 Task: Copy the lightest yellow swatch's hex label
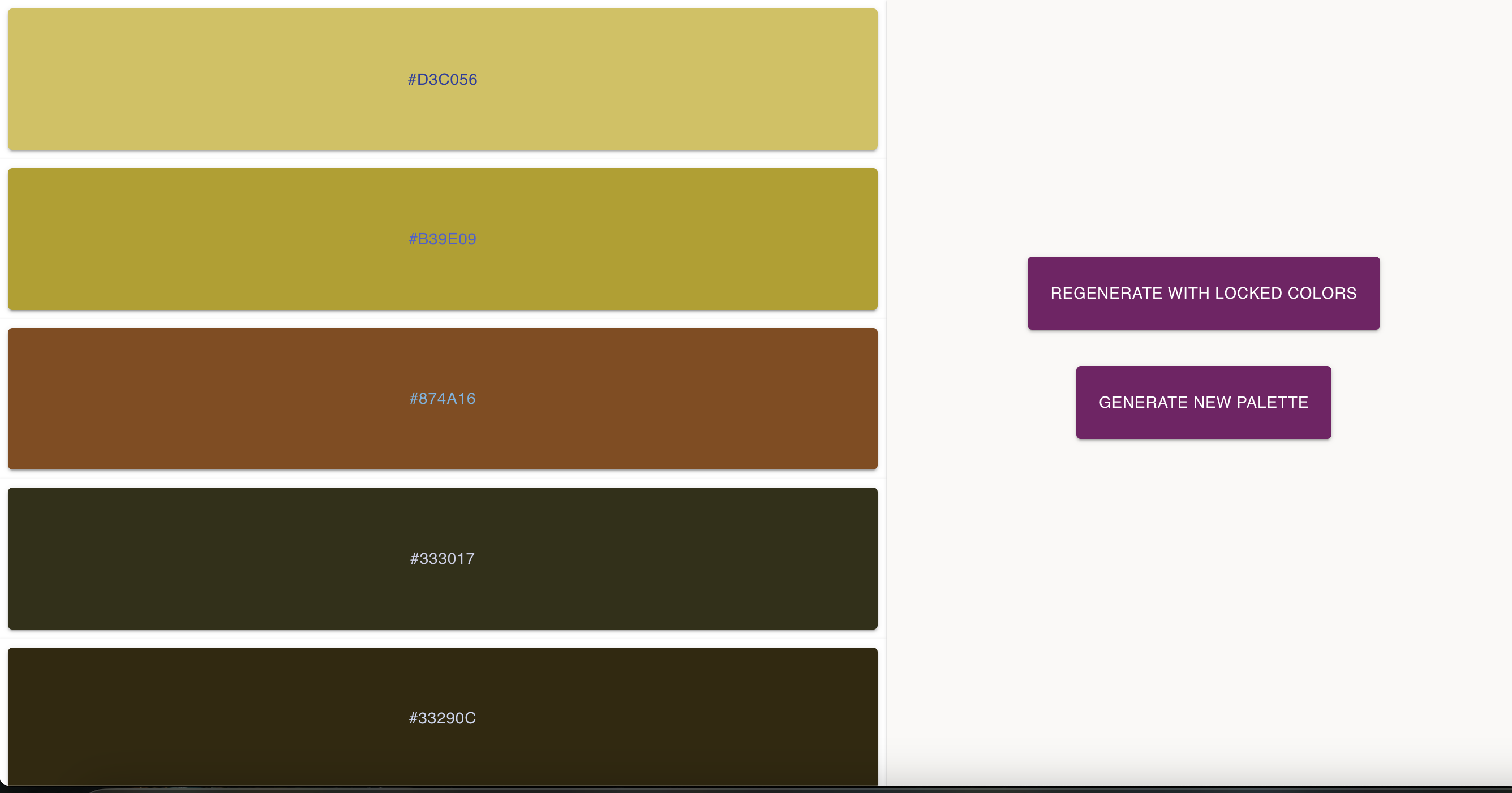pyautogui.click(x=442, y=79)
